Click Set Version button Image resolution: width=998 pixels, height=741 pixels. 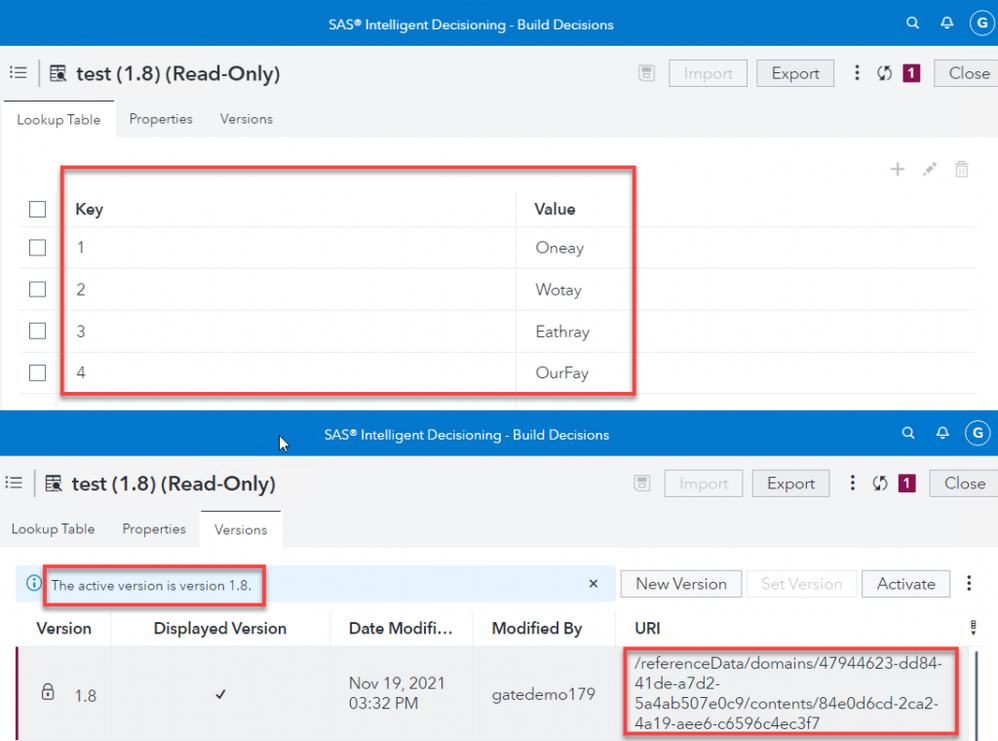[x=801, y=584]
